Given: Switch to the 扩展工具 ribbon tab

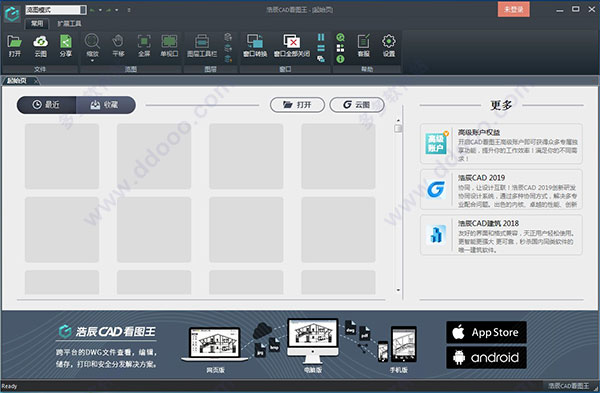Looking at the screenshot, I should point(69,23).
